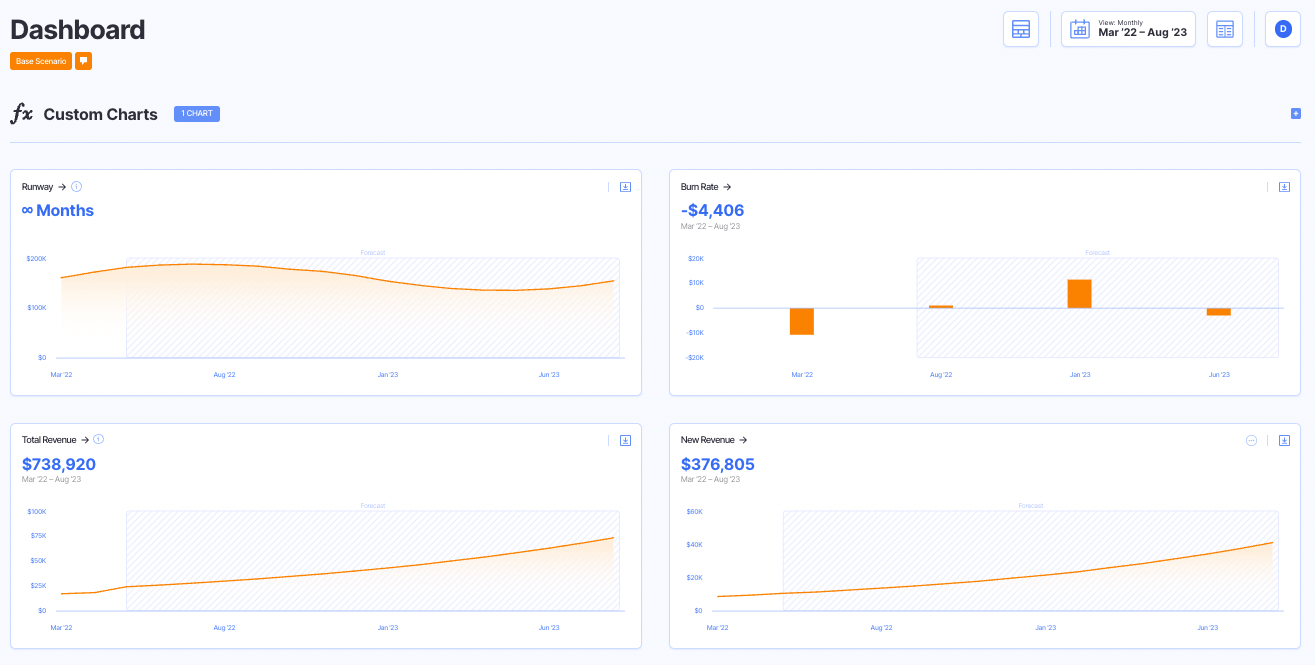
Task: Open the Base Scenario selector
Action: tap(40, 61)
